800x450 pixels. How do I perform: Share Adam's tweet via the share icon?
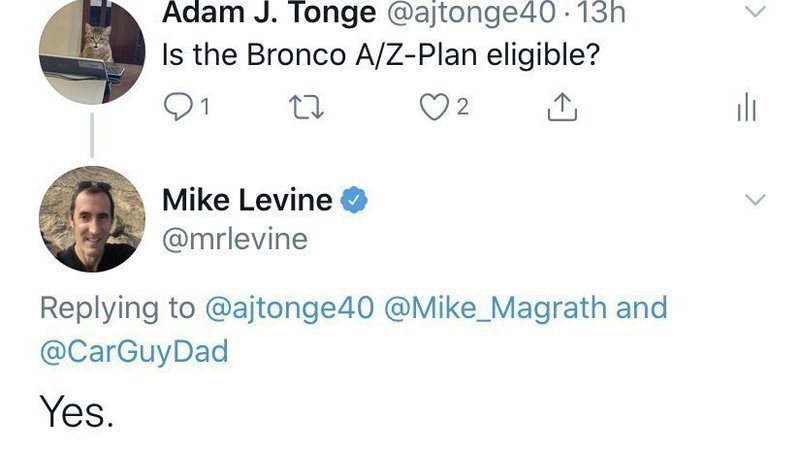563,107
